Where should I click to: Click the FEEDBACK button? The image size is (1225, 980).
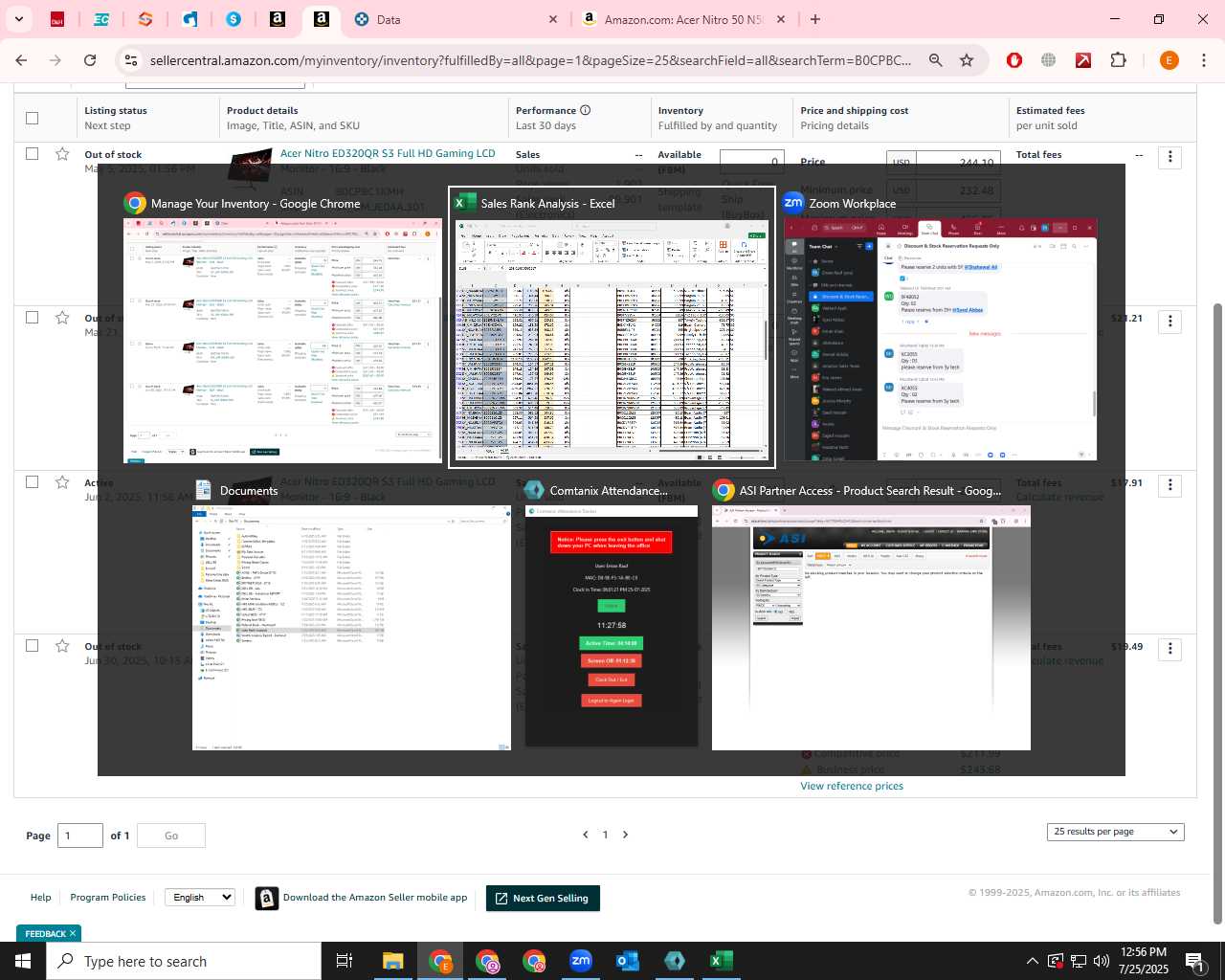point(45,933)
